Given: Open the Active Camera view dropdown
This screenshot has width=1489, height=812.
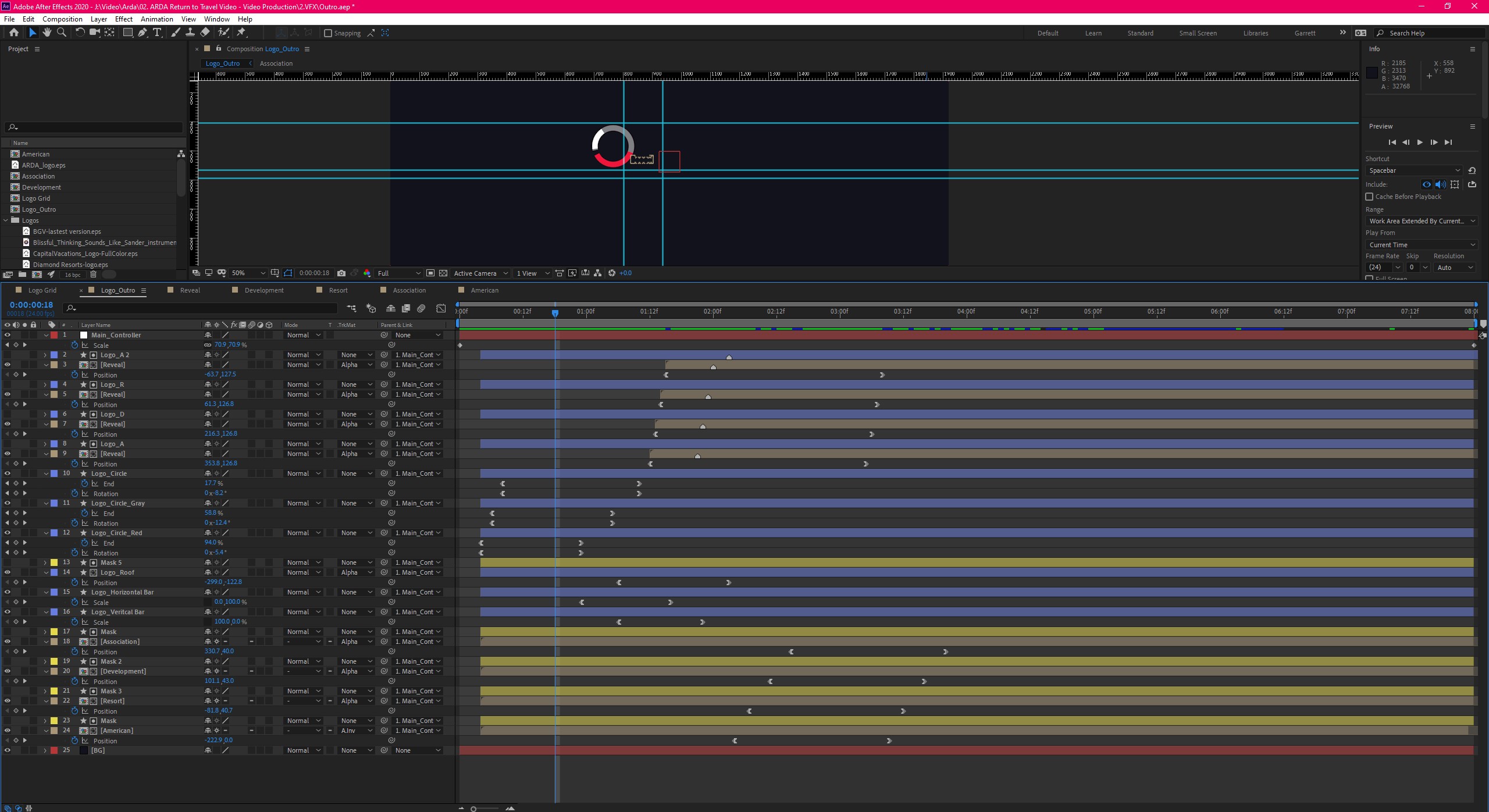Looking at the screenshot, I should (480, 273).
